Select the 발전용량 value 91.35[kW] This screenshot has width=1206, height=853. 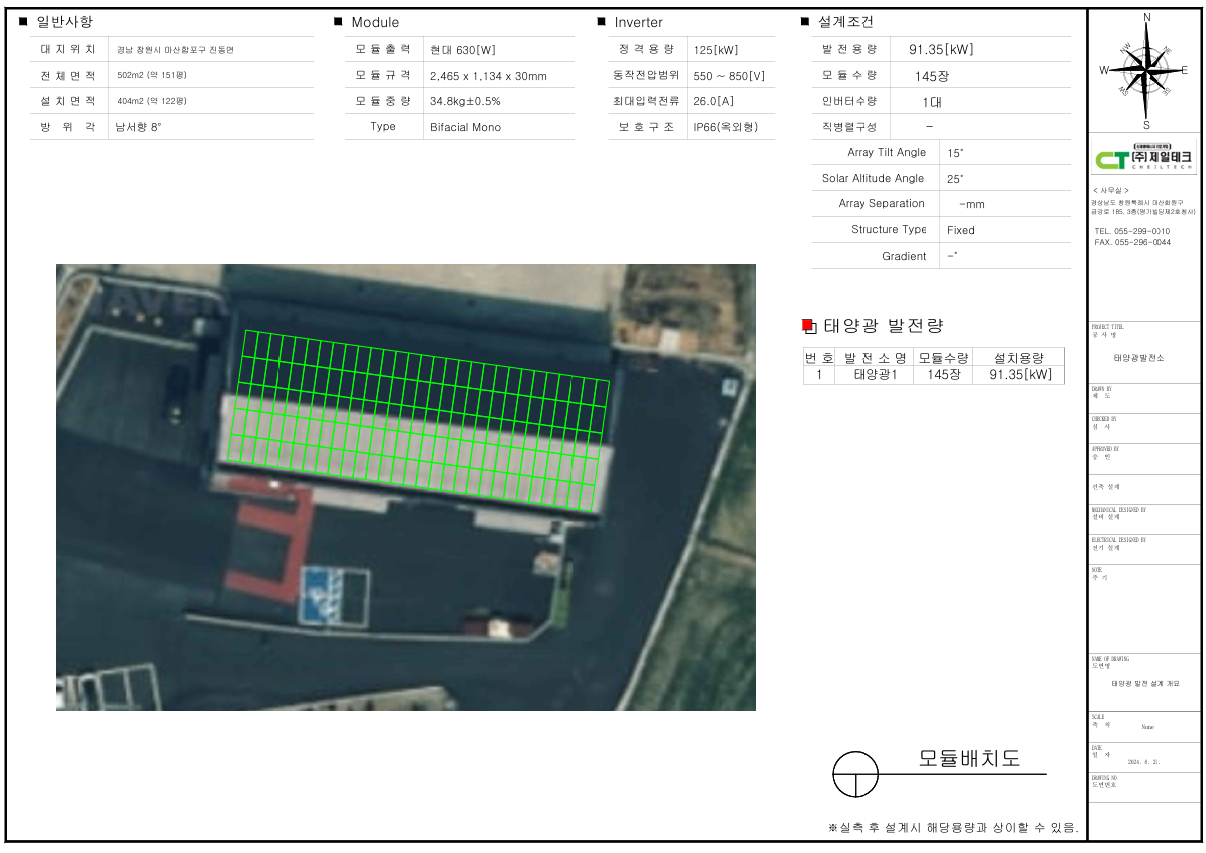pos(940,49)
